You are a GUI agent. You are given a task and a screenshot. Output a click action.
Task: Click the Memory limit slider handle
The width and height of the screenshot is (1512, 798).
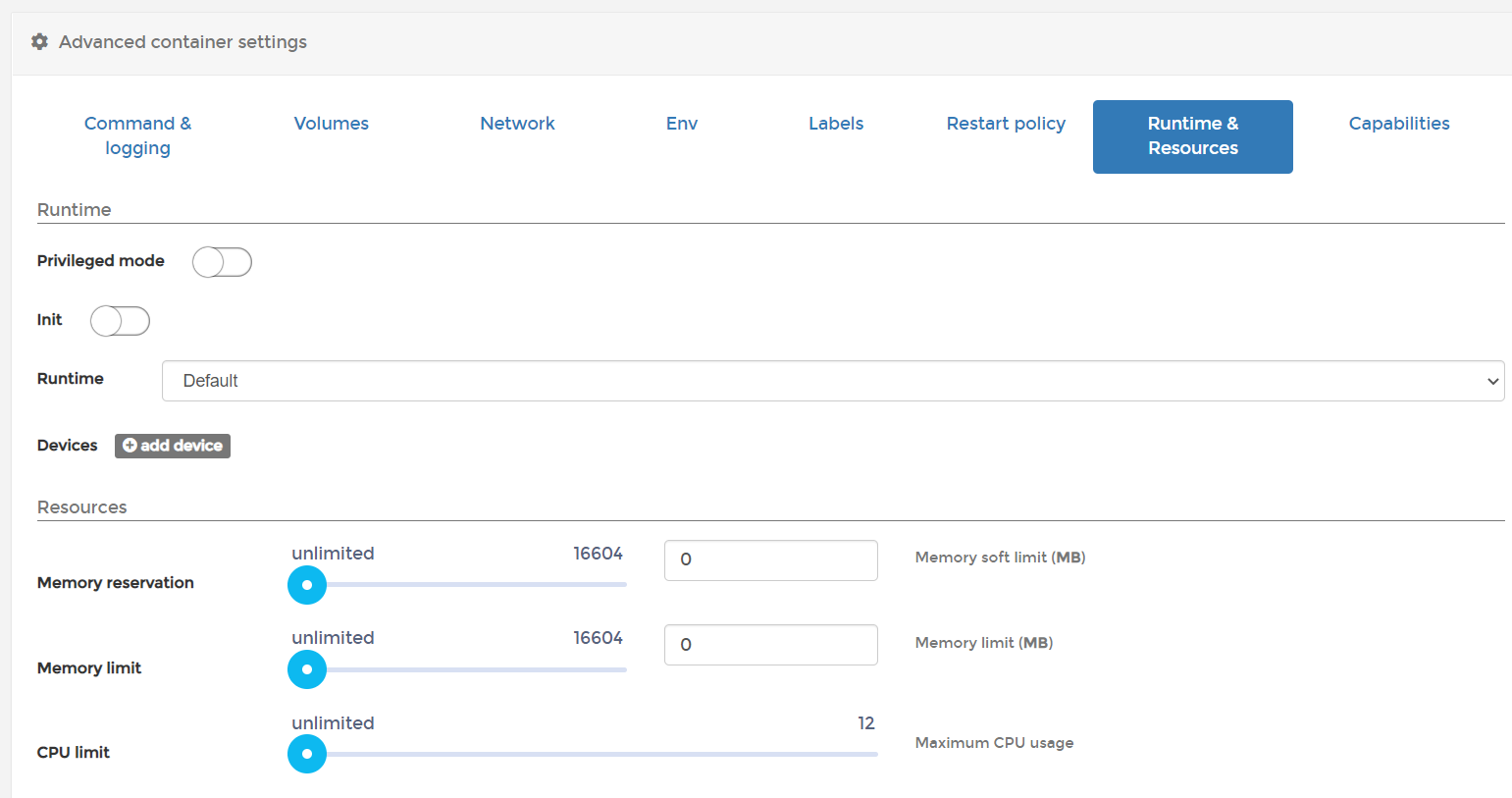click(307, 669)
